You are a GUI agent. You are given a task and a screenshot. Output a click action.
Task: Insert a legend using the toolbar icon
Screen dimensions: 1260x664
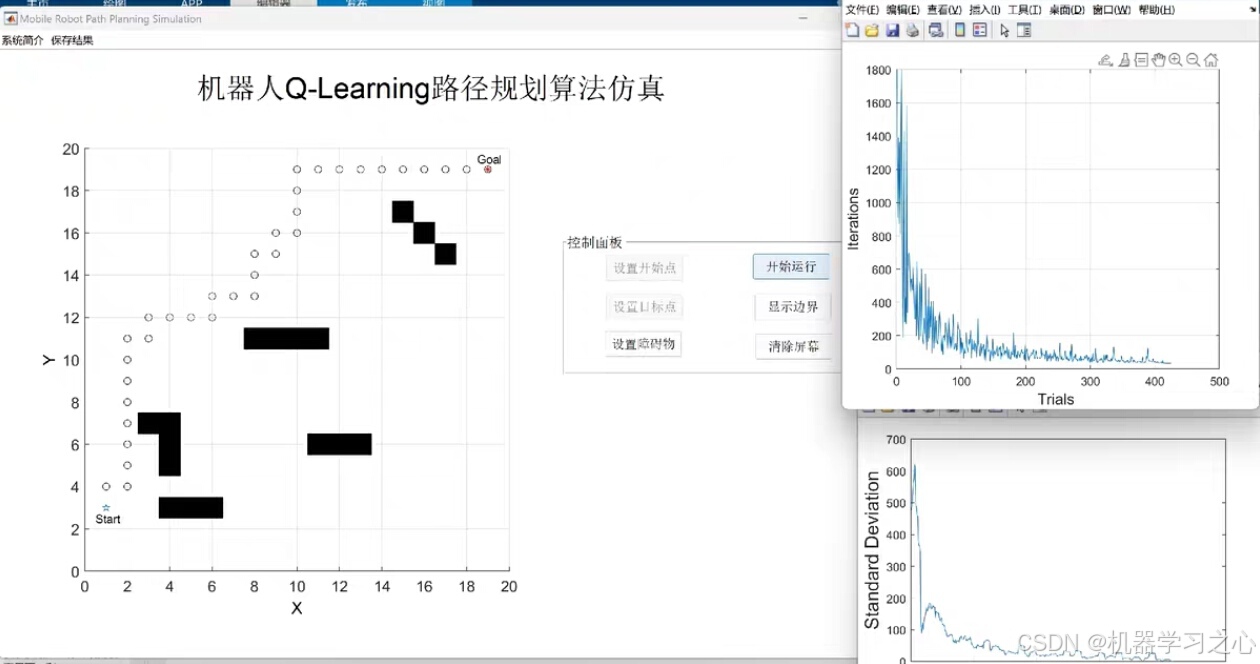(980, 31)
